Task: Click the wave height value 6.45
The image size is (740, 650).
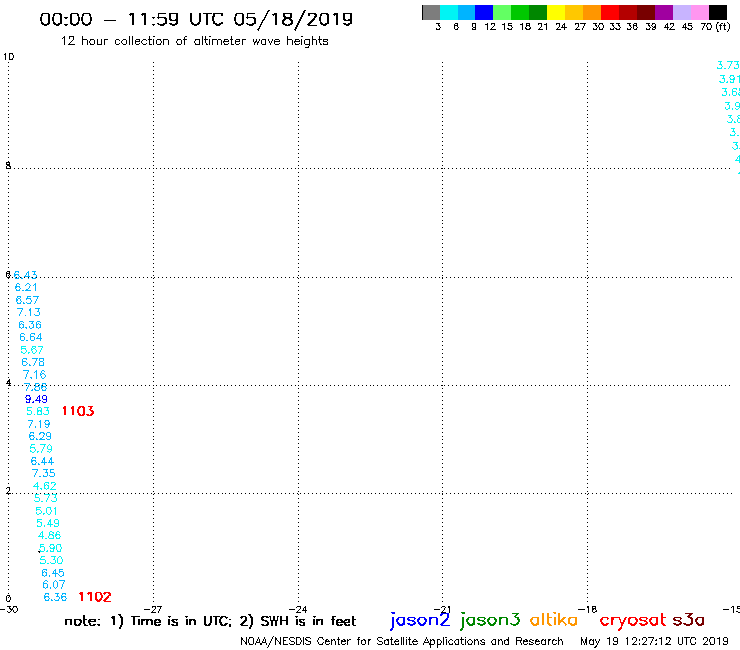Action: [53, 573]
